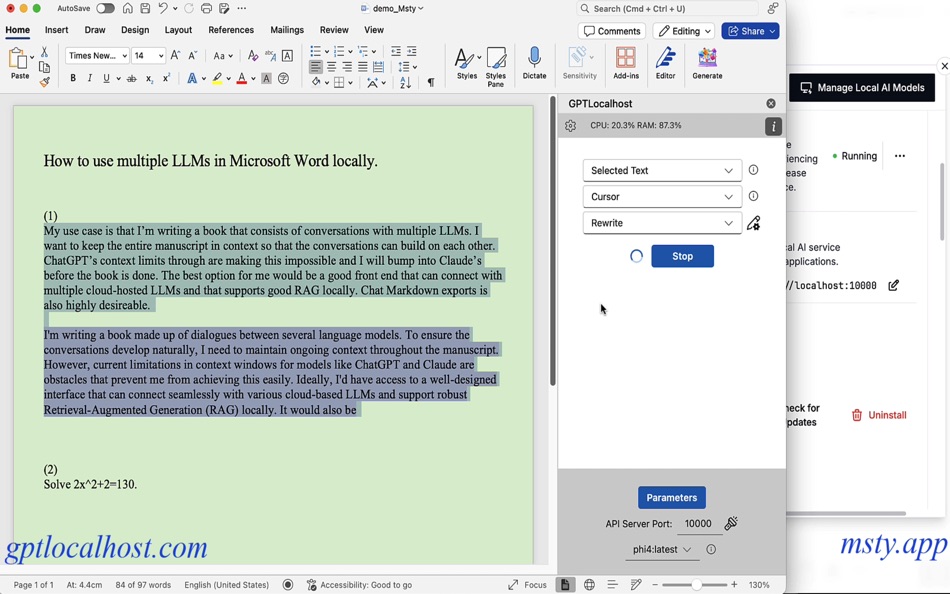Click the prompt edit pencil beside Rewrite

pyautogui.click(x=753, y=223)
